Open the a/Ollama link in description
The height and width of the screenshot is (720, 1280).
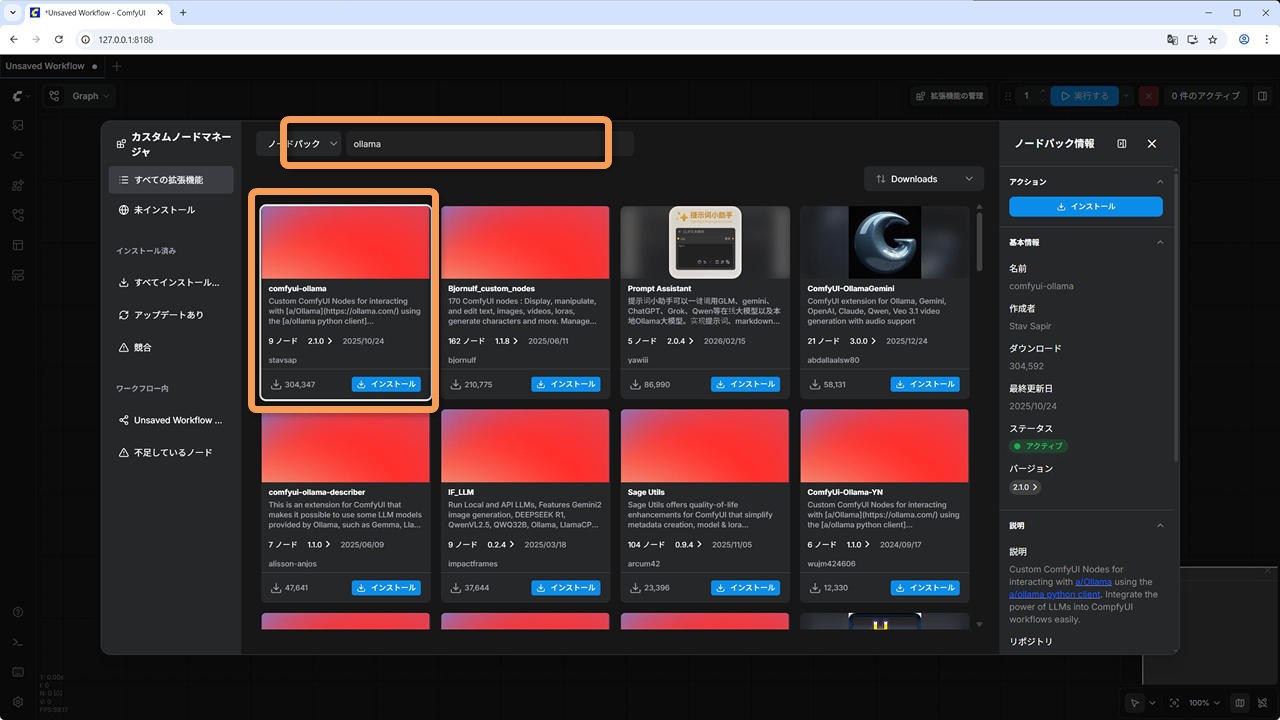[1093, 582]
